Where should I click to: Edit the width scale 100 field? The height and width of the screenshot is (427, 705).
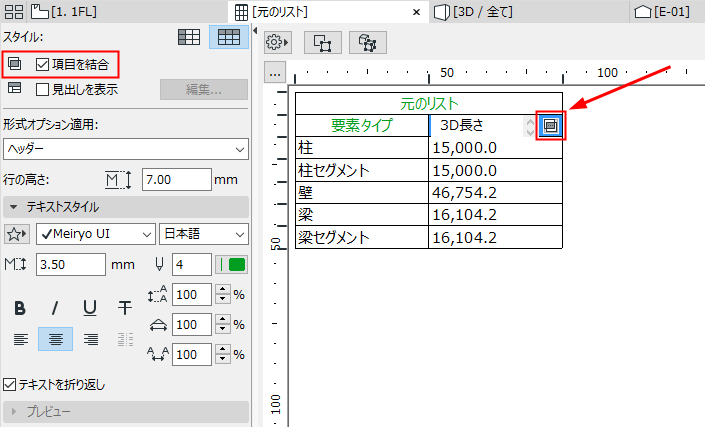[192, 325]
